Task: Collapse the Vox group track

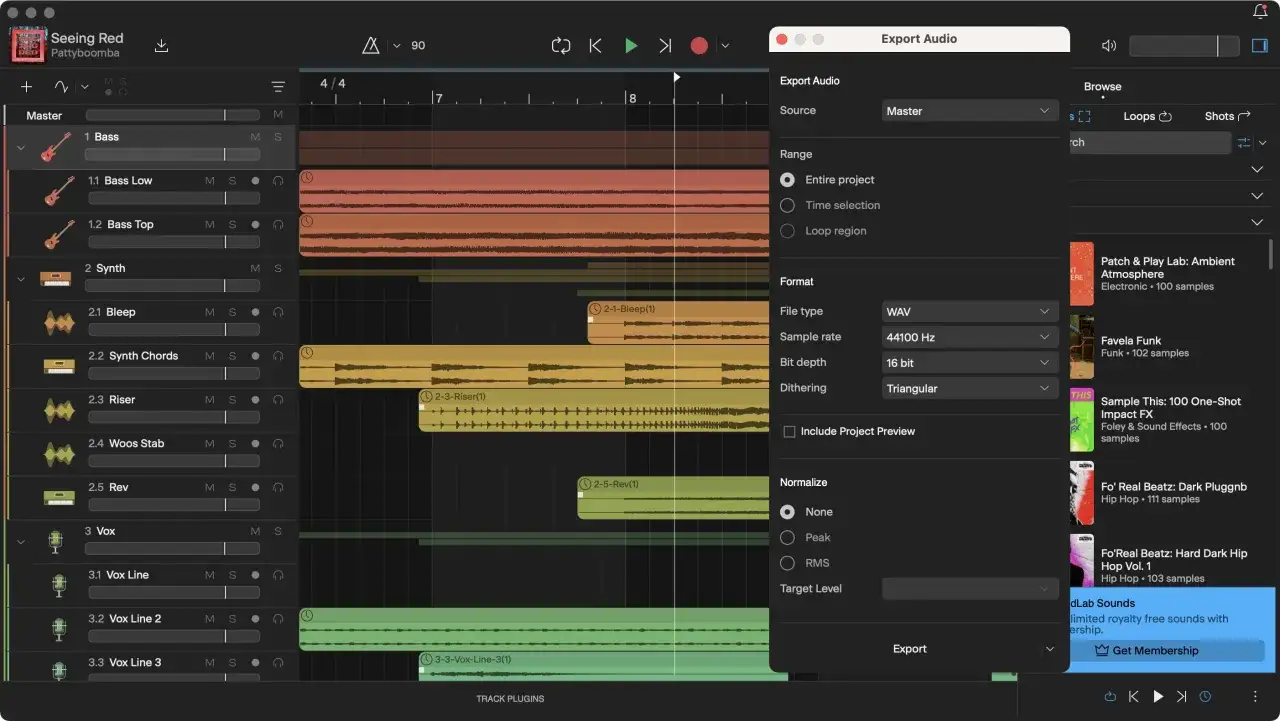Action: click(x=21, y=542)
